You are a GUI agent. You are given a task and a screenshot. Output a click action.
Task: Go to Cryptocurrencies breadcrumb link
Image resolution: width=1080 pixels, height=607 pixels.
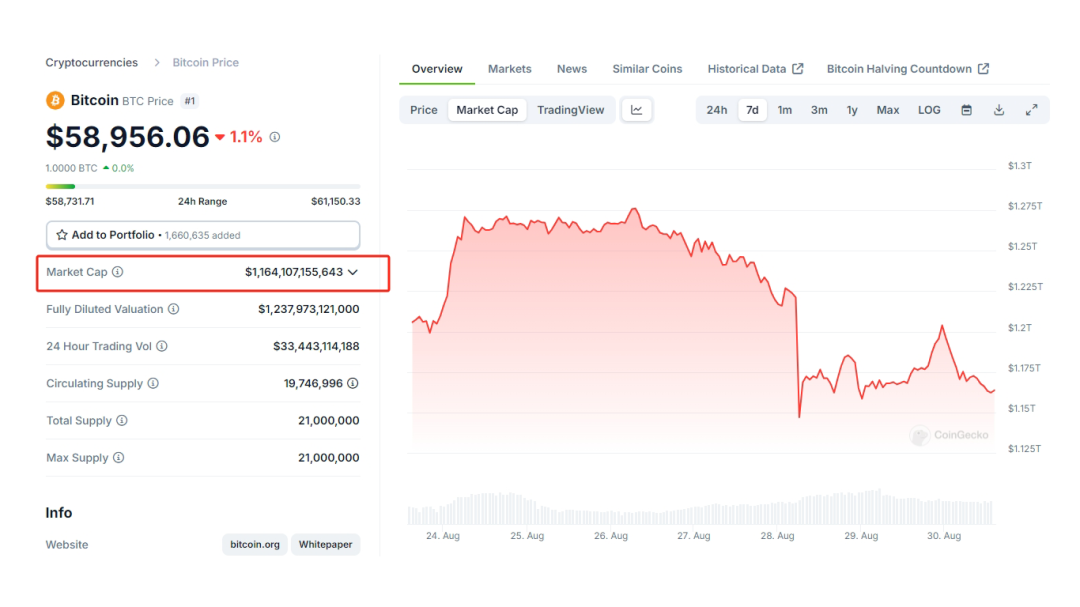coord(92,63)
